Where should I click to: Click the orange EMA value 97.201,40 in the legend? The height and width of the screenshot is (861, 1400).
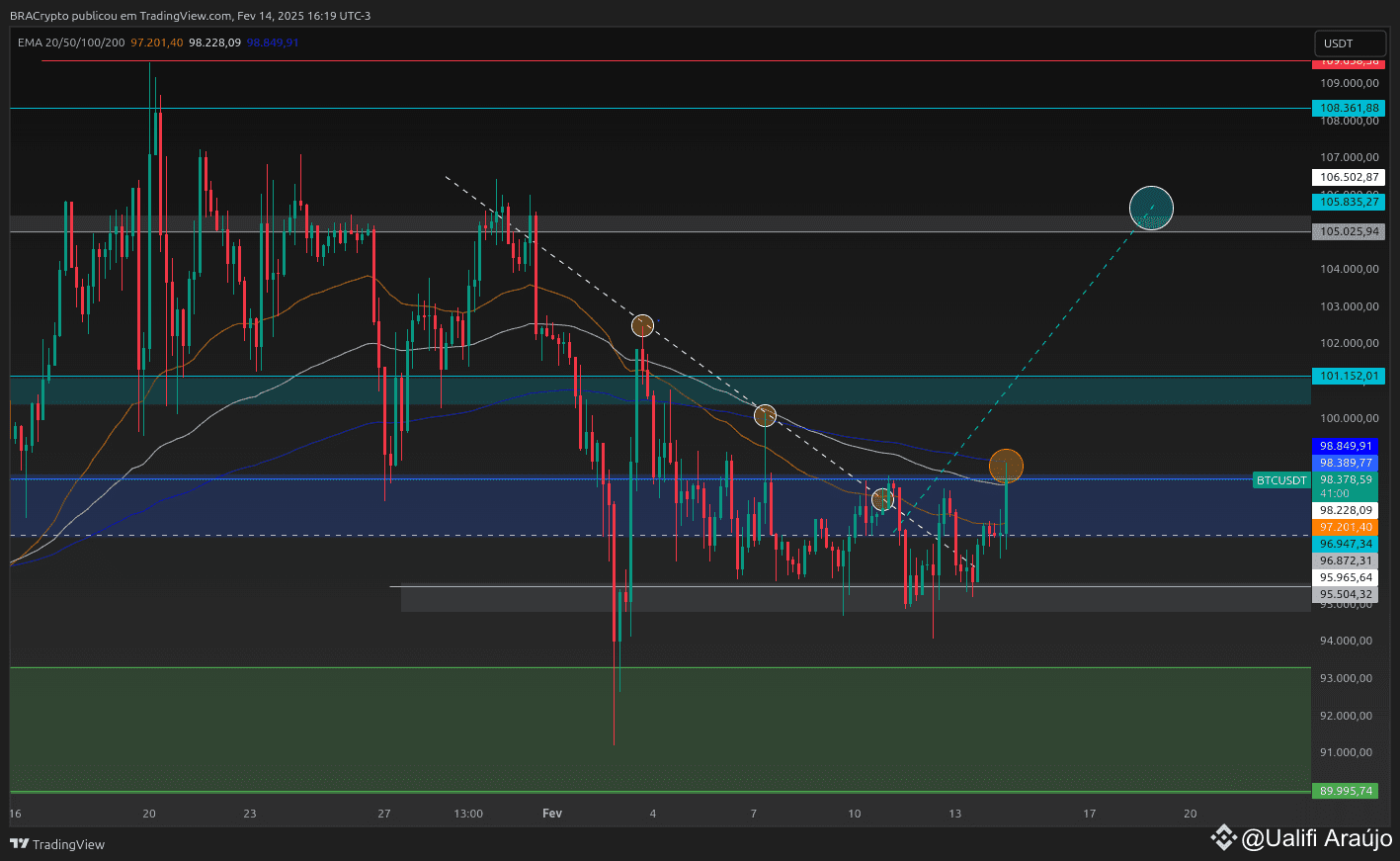tap(157, 43)
